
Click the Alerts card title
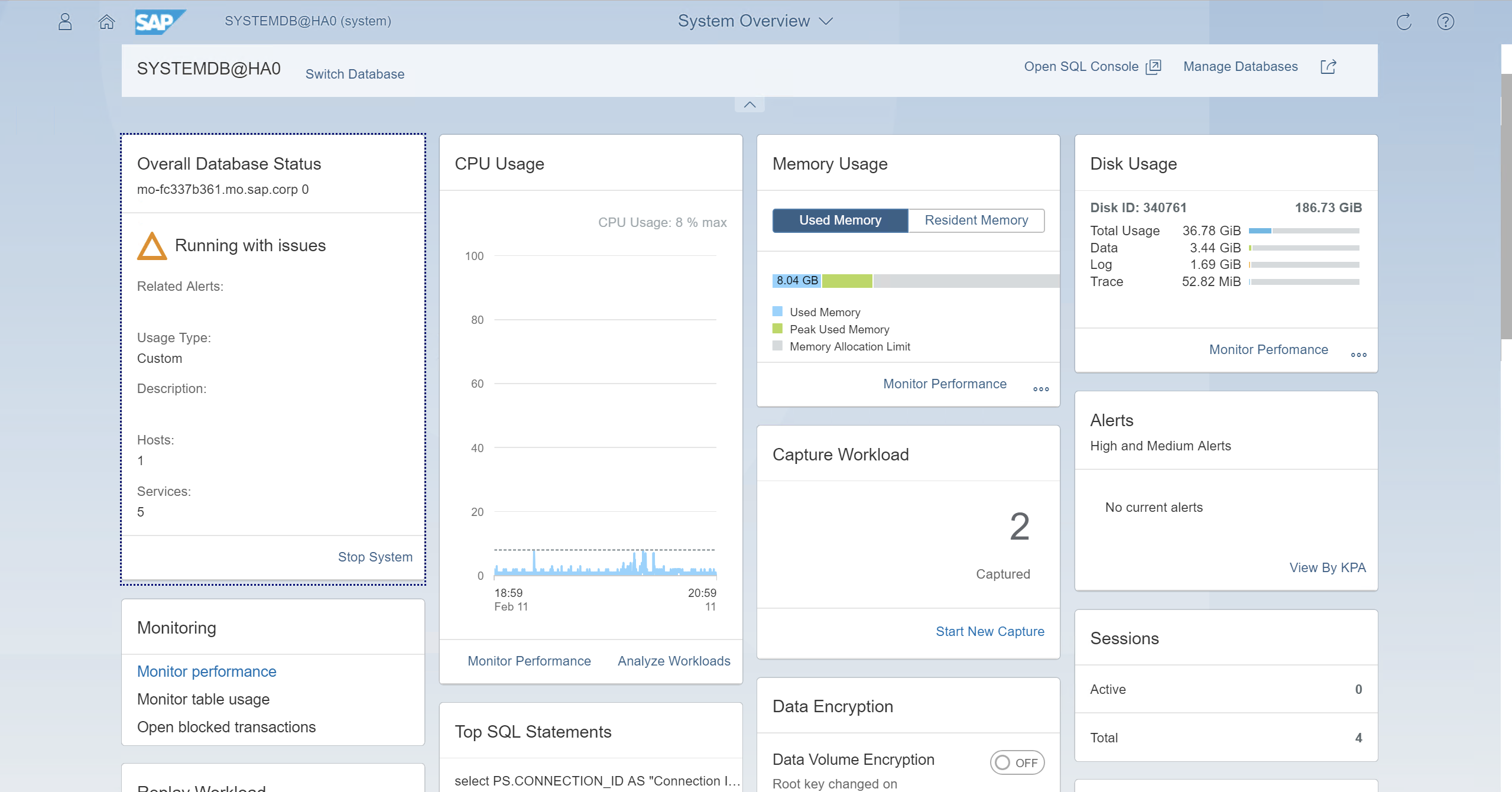[1111, 421]
